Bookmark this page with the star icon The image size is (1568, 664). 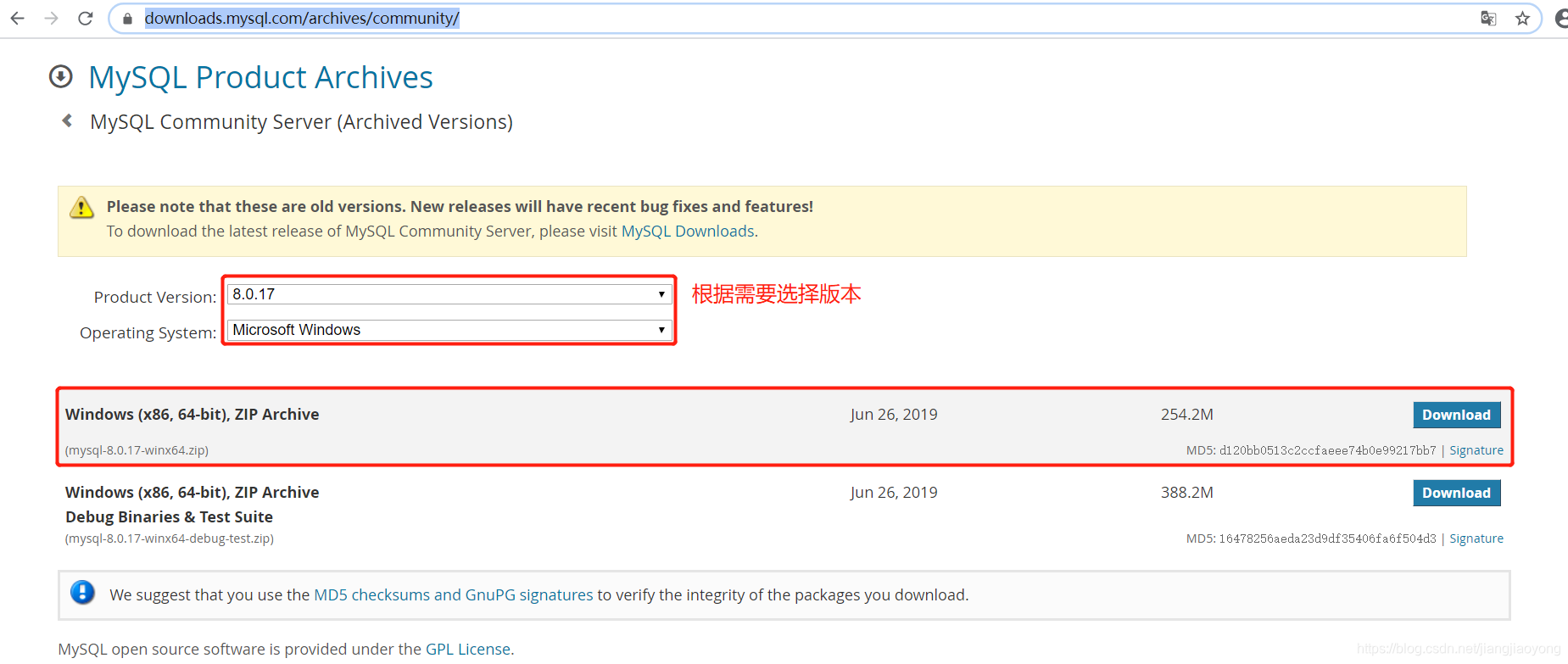tap(1523, 18)
